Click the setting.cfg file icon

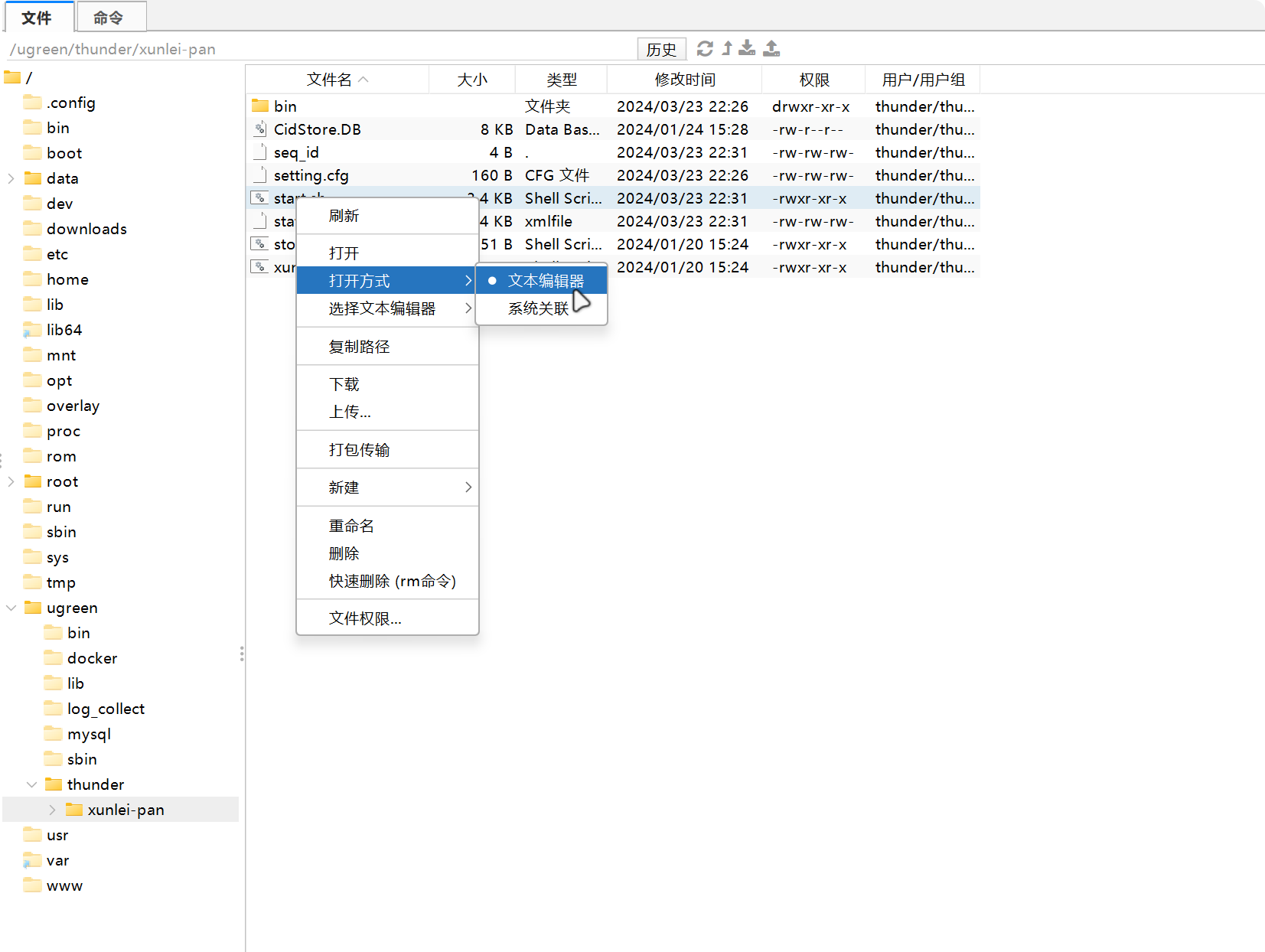click(260, 174)
